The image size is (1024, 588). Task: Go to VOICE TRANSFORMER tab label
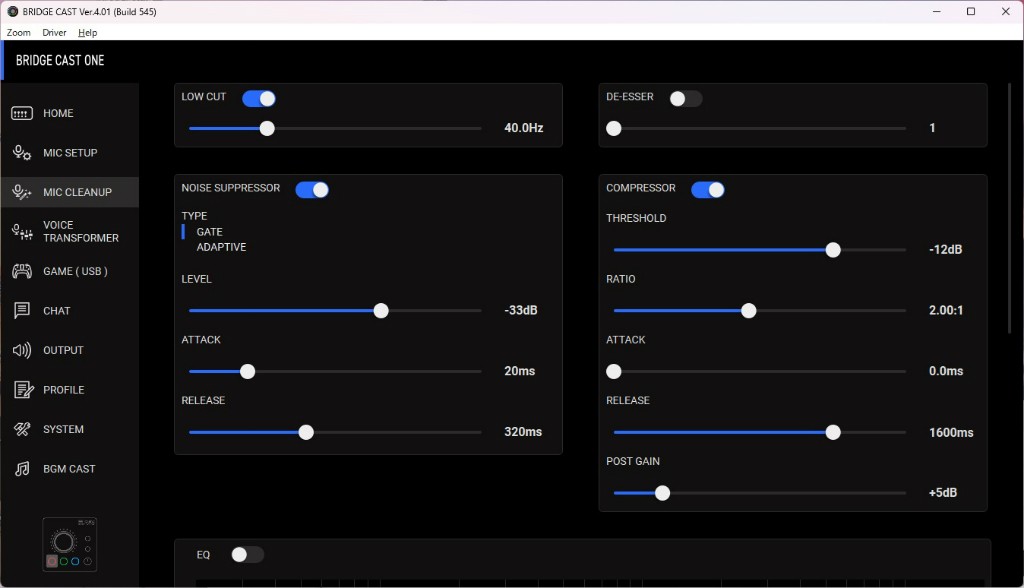(81, 231)
